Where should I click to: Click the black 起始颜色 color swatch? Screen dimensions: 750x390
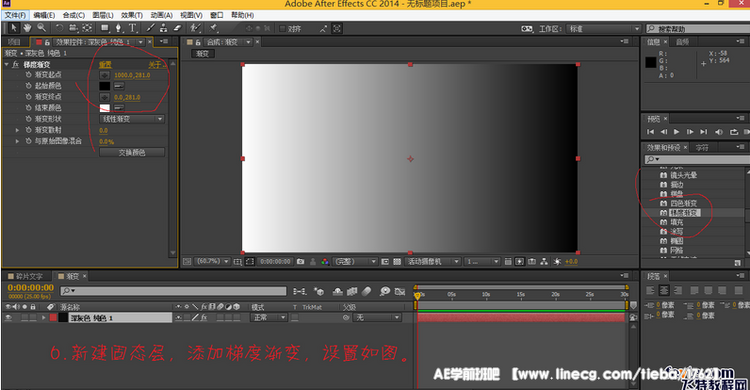tap(105, 86)
